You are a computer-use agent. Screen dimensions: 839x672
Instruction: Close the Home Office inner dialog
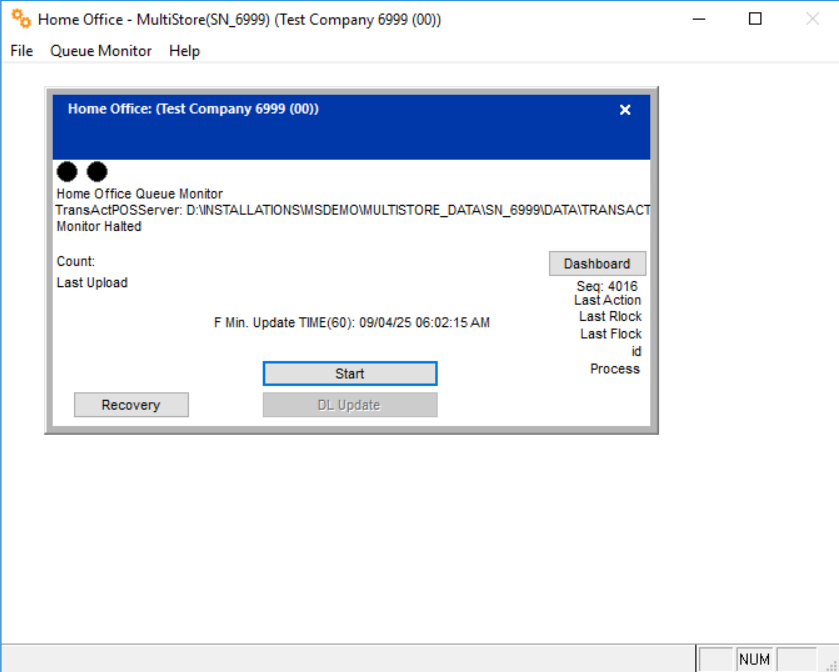[625, 110]
